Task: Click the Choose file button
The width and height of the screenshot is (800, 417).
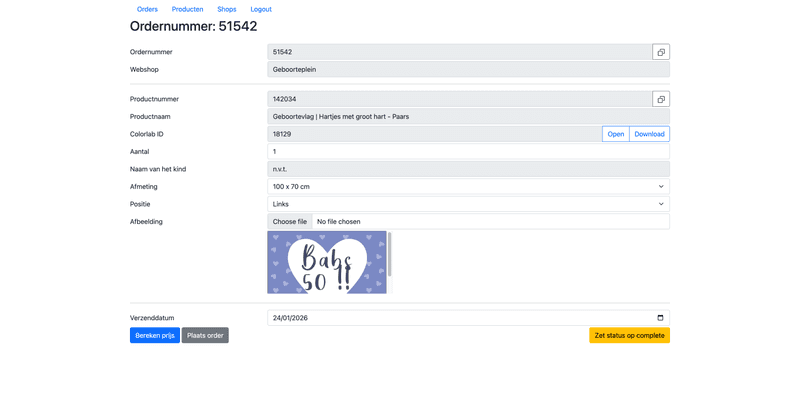Action: click(290, 222)
